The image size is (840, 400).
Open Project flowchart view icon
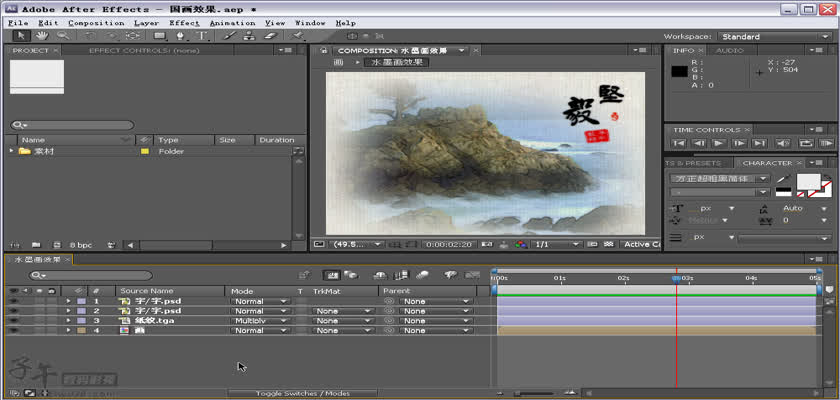(x=298, y=152)
